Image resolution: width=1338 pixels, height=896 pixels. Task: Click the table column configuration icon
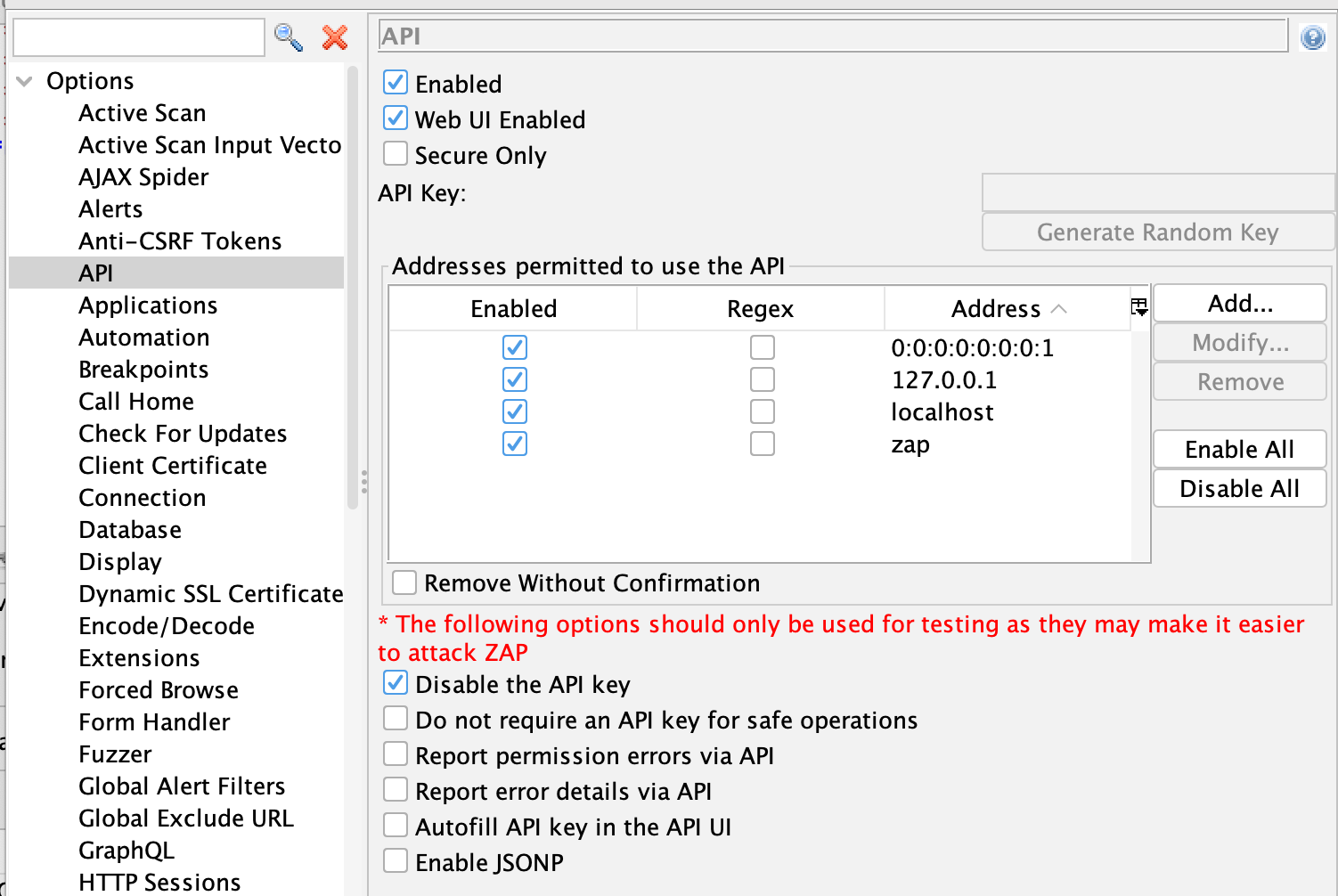pyautogui.click(x=1138, y=306)
